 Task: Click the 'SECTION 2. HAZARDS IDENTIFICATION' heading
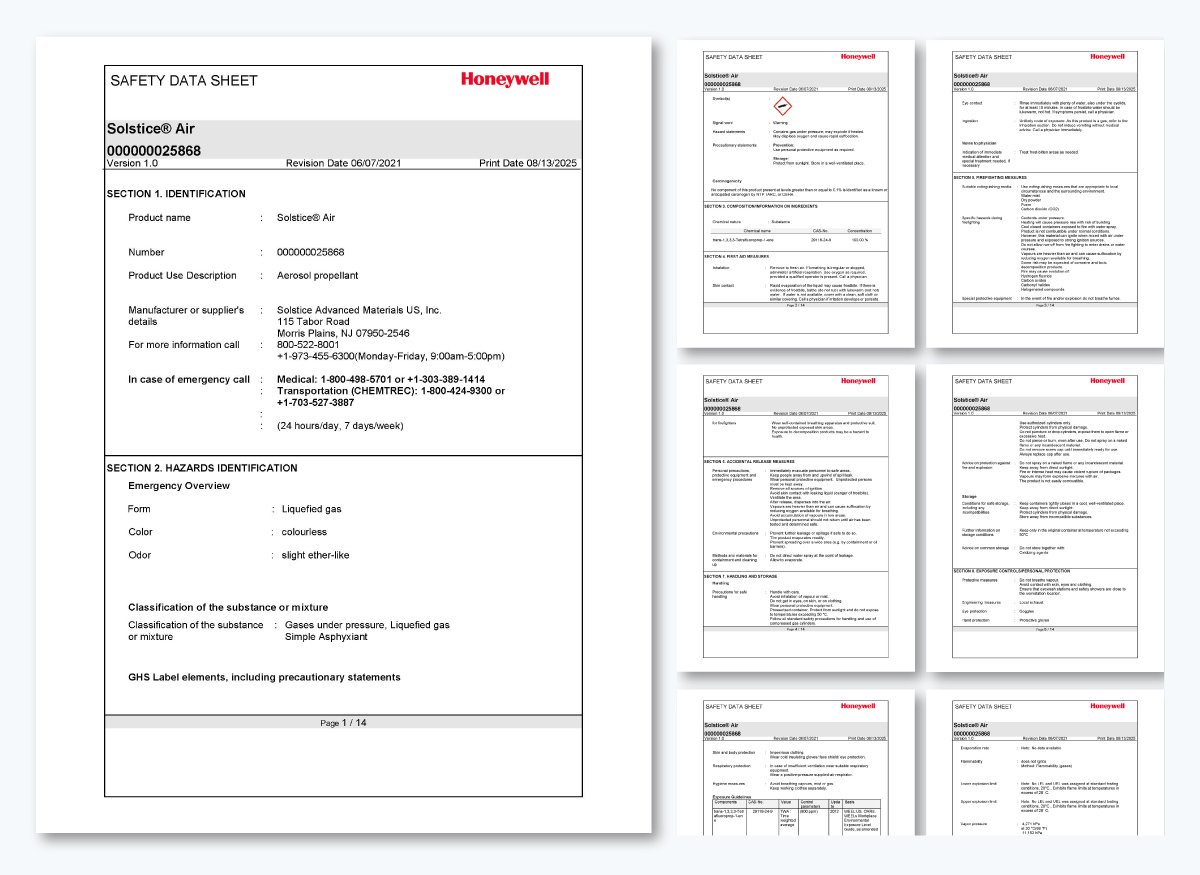click(202, 468)
